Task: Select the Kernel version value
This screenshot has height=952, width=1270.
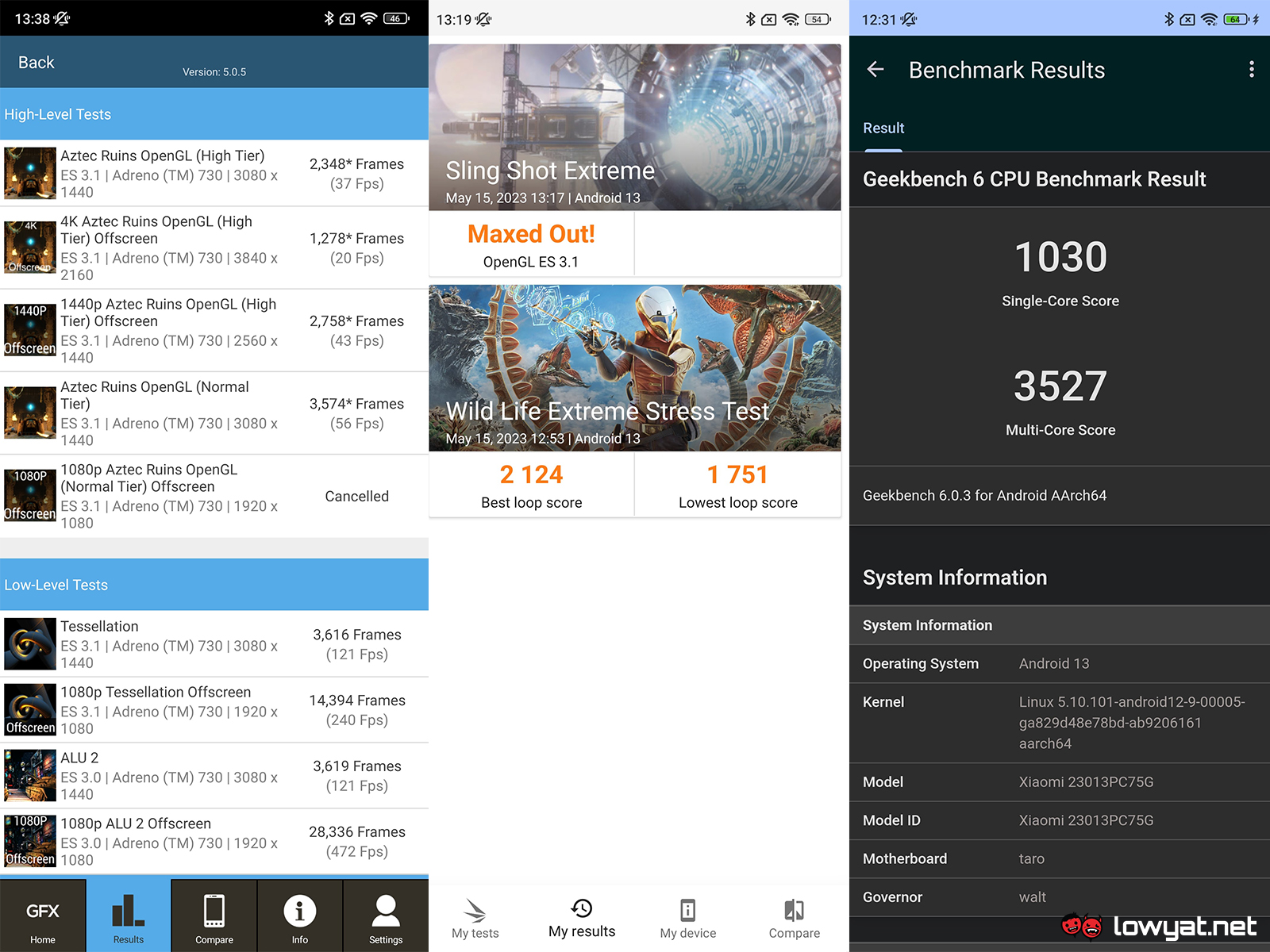Action: coord(1132,723)
